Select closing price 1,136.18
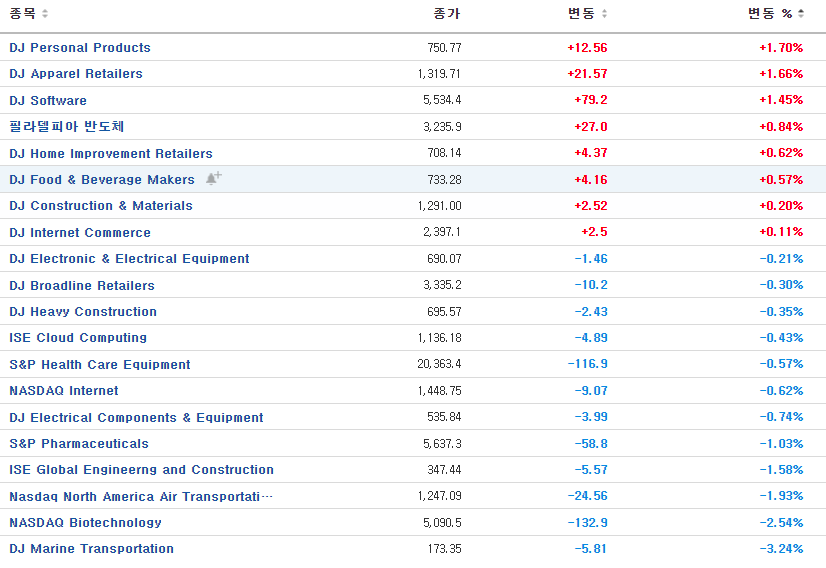The image size is (826, 568). [x=439, y=338]
